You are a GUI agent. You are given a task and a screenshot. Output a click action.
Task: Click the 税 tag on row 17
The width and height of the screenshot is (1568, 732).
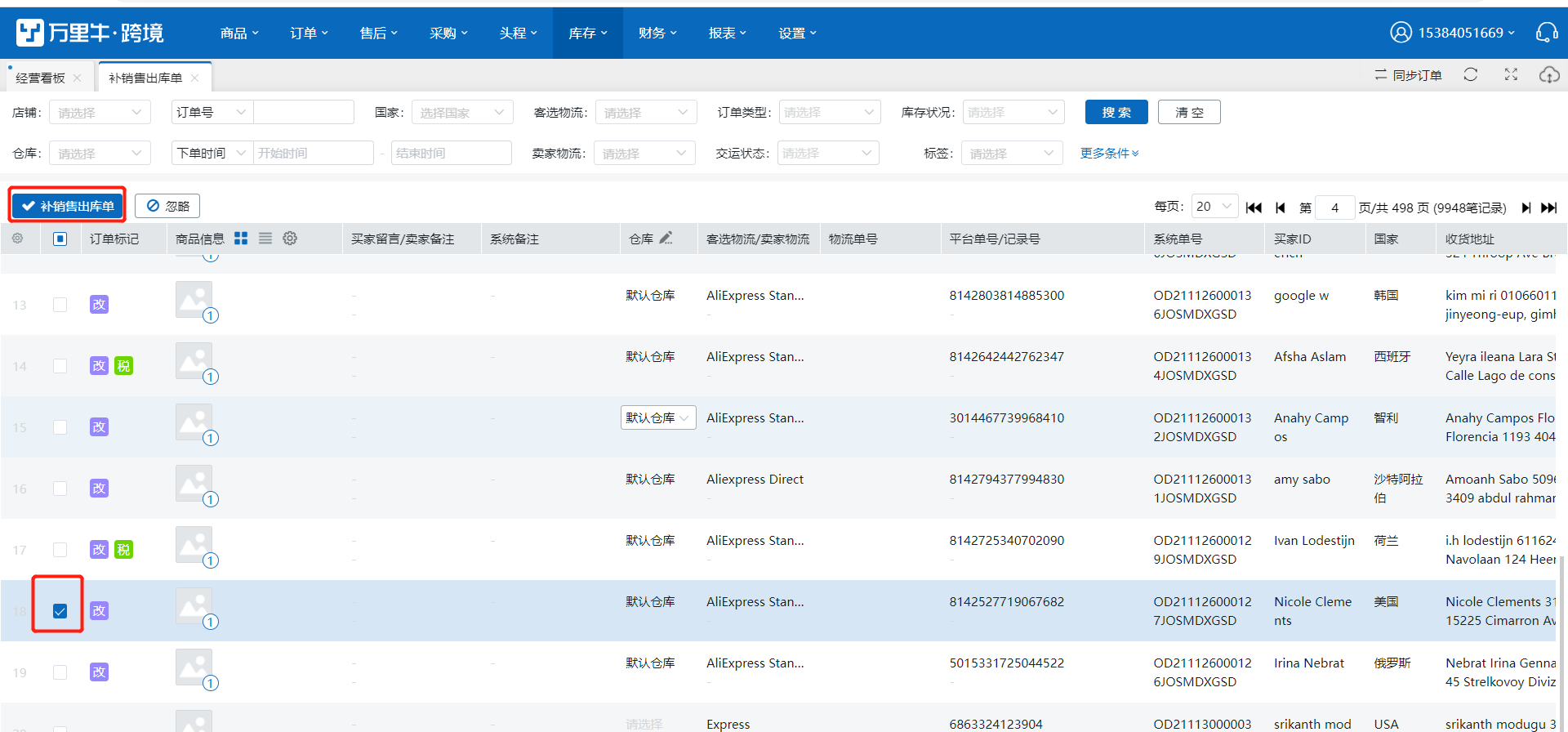[x=123, y=549]
